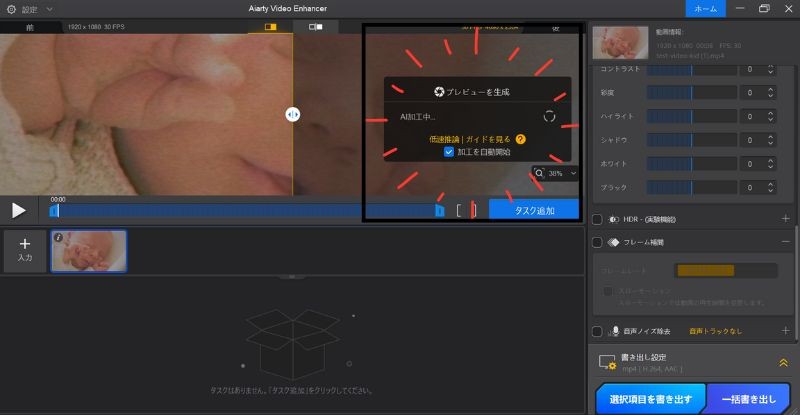Open the ホーム tab
Viewport: 800px width, 415px height.
point(706,8)
